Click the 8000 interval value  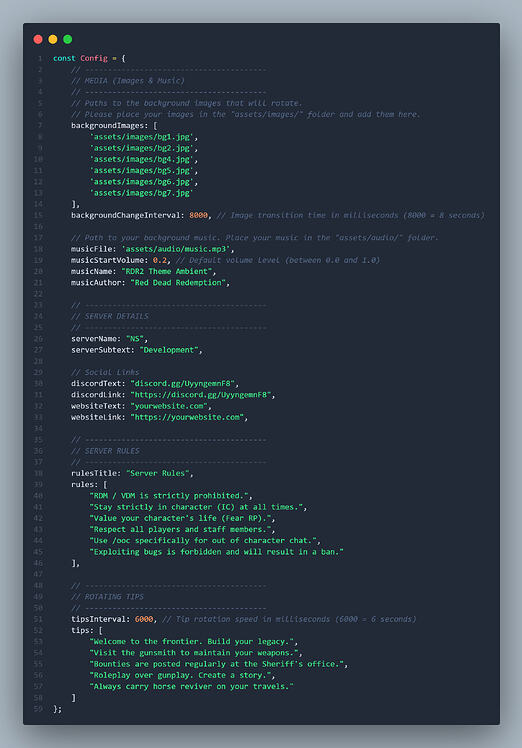[x=198, y=215]
